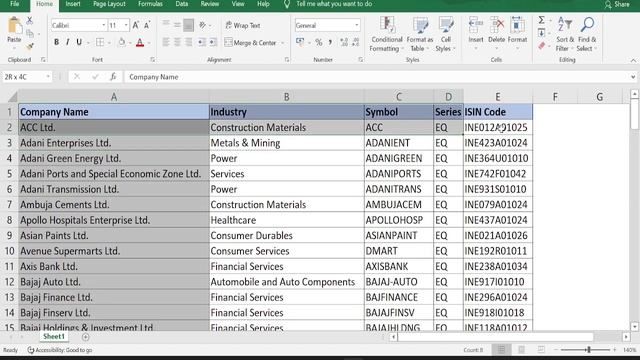
Task: Open the Fill Color dropdown arrow
Action: [x=130, y=43]
